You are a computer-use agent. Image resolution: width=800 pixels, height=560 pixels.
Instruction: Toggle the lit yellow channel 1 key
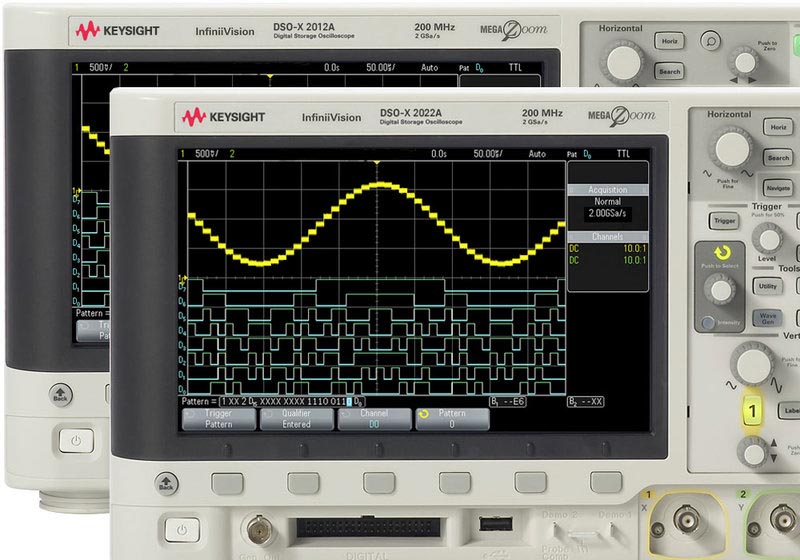752,411
